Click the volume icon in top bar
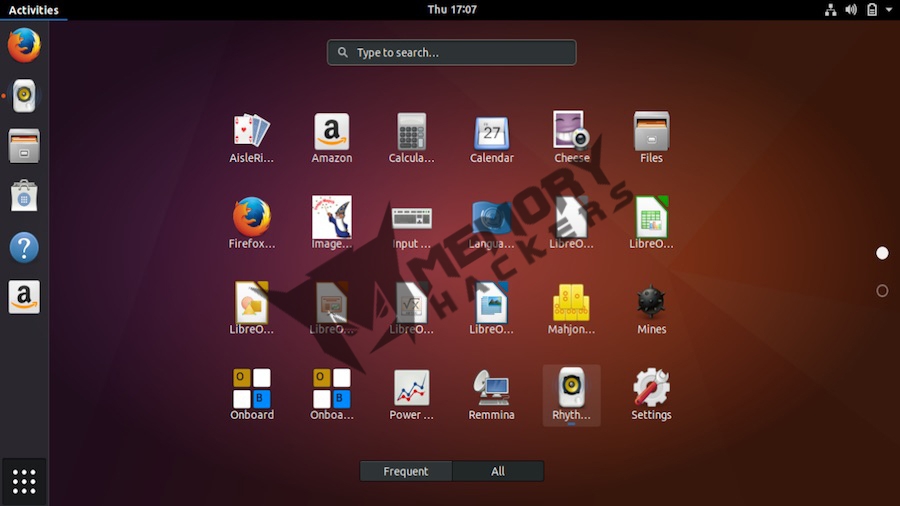The height and width of the screenshot is (506, 900). pyautogui.click(x=851, y=10)
